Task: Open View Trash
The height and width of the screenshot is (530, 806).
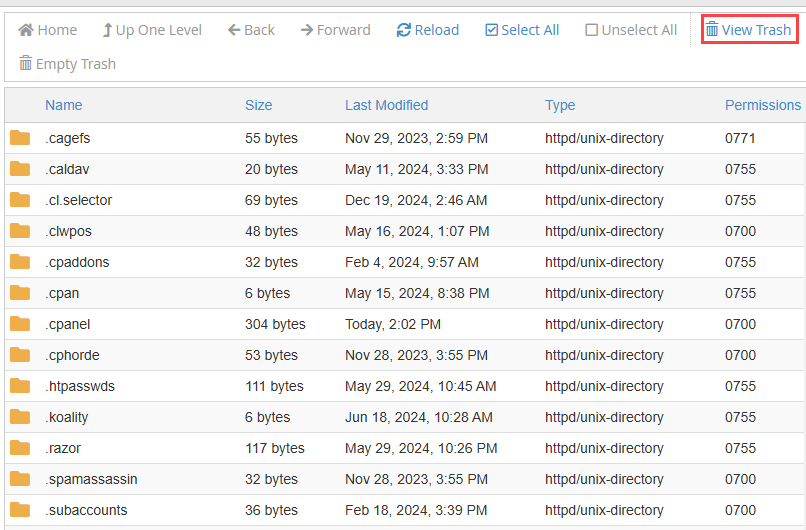Action: click(x=748, y=30)
